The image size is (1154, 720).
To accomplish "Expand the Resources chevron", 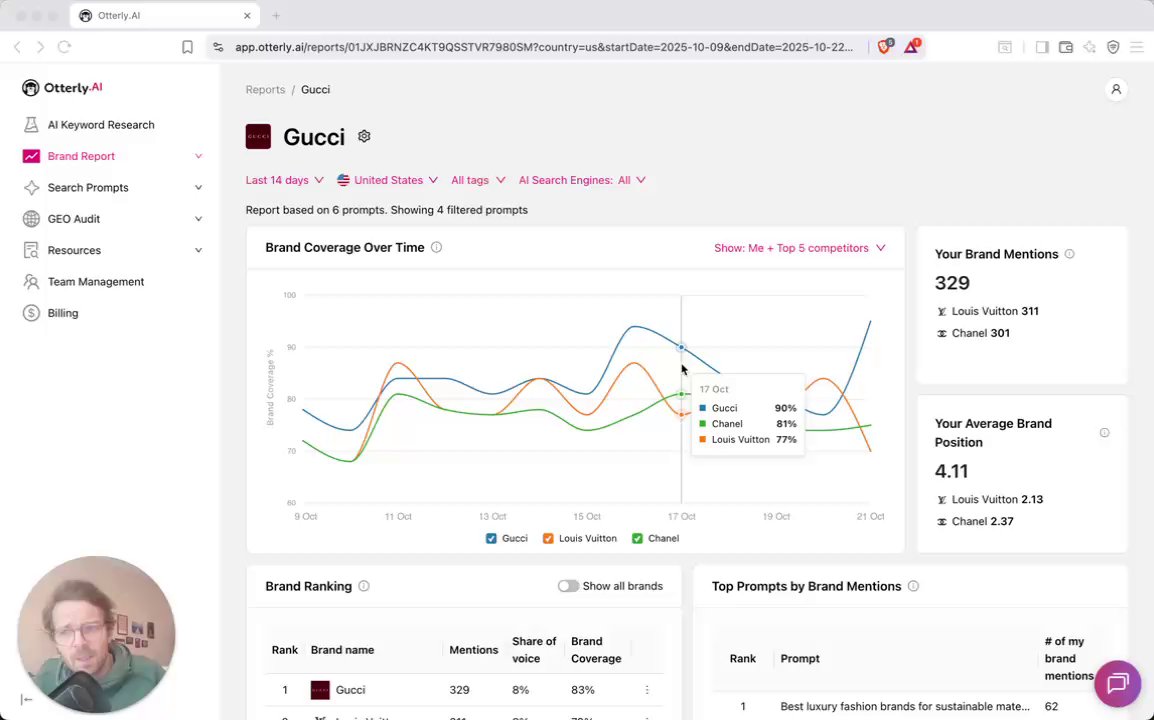I will point(198,250).
